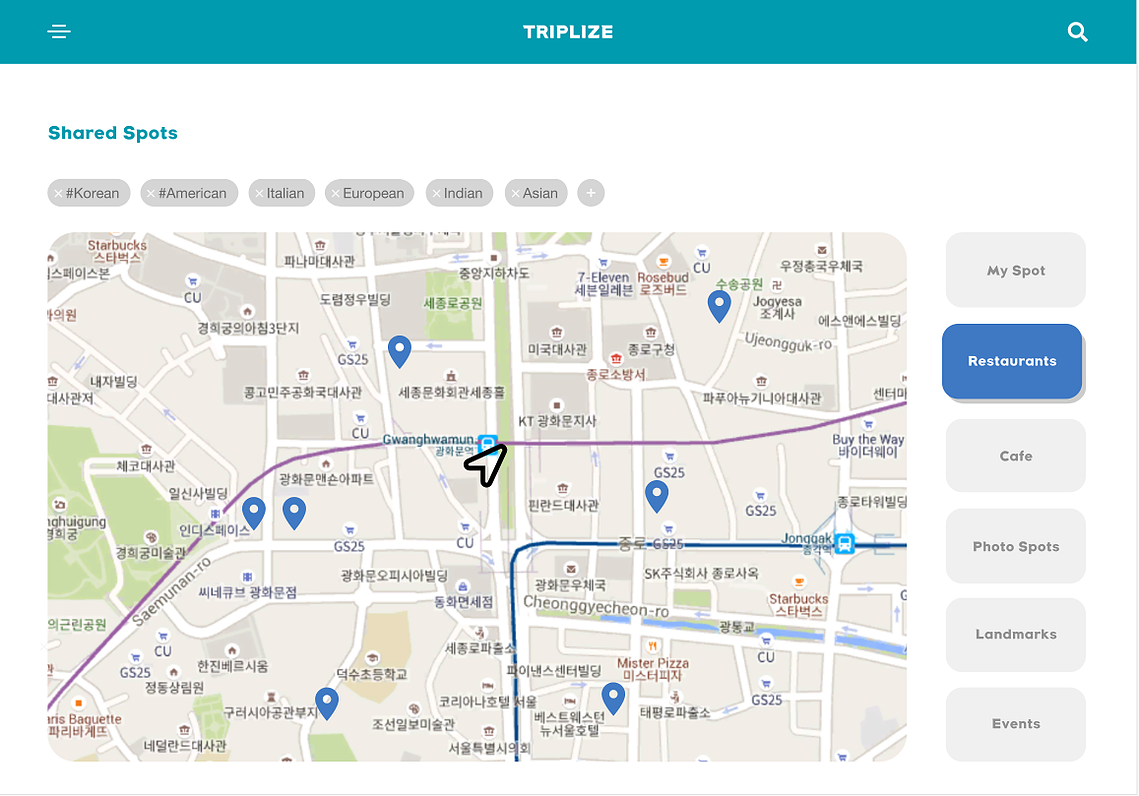Click the Cheonggyecheon-ro street label
This screenshot has width=1139, height=796.
(x=596, y=606)
